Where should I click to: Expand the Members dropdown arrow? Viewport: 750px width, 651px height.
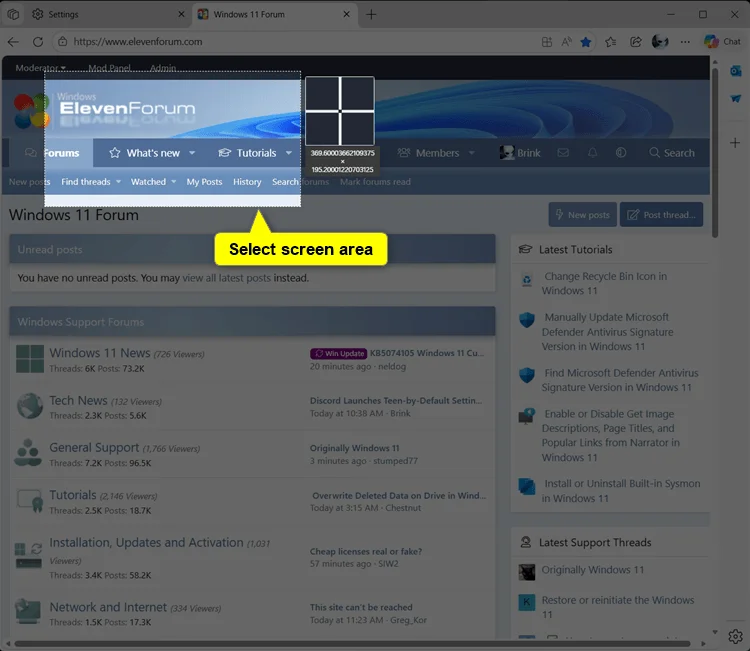coord(472,153)
